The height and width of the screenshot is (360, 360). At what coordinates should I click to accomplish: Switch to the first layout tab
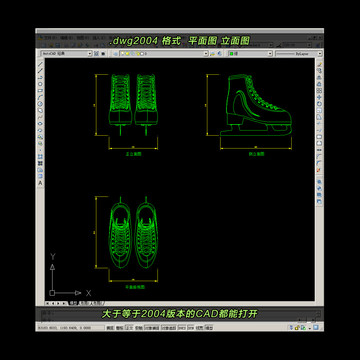(84, 303)
